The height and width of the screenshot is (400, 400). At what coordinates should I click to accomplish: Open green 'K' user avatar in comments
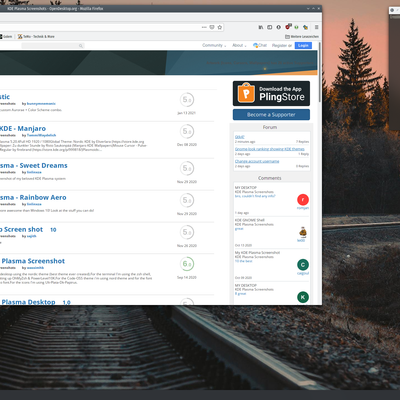click(303, 297)
